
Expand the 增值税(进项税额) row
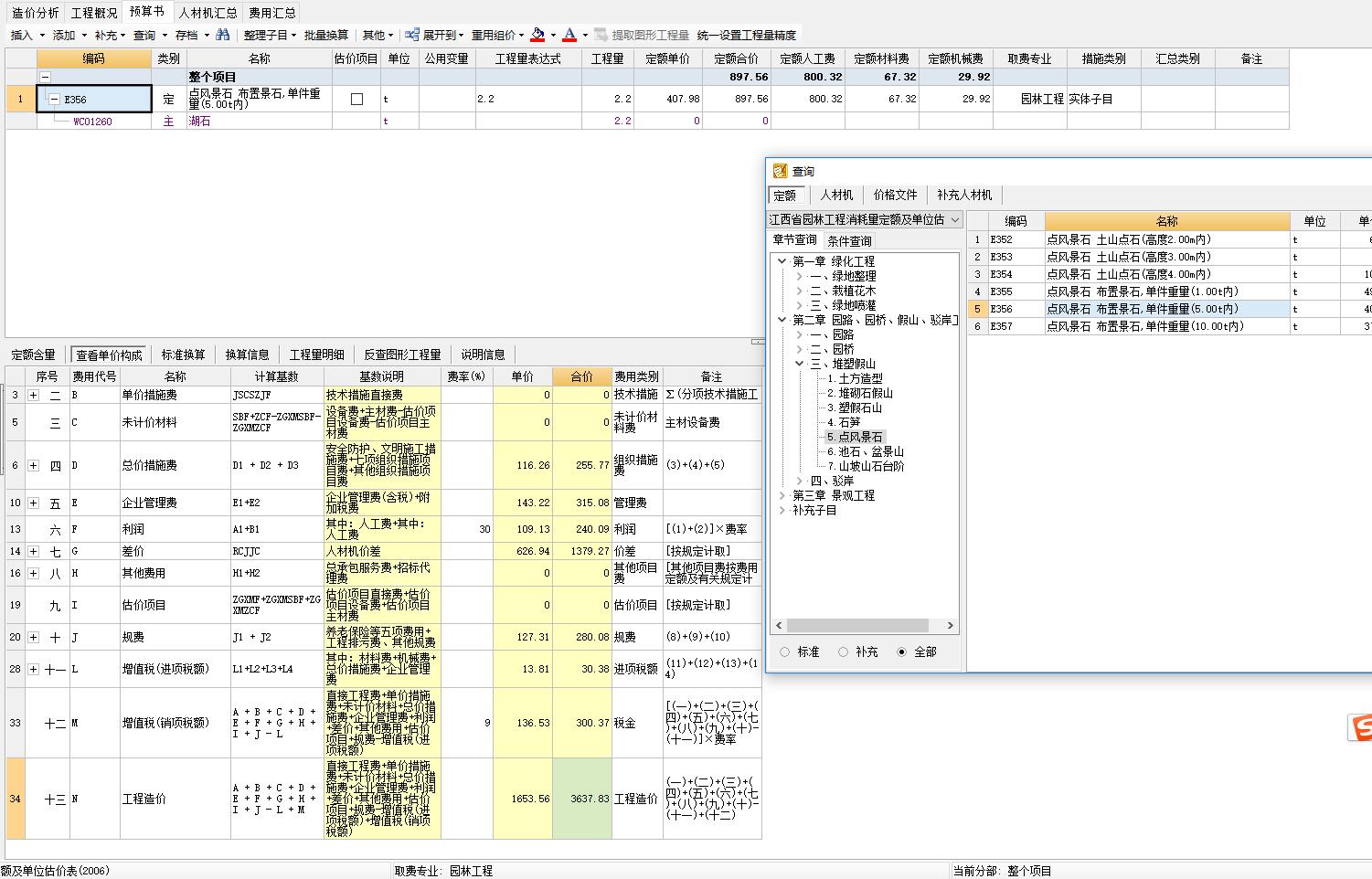pos(34,669)
